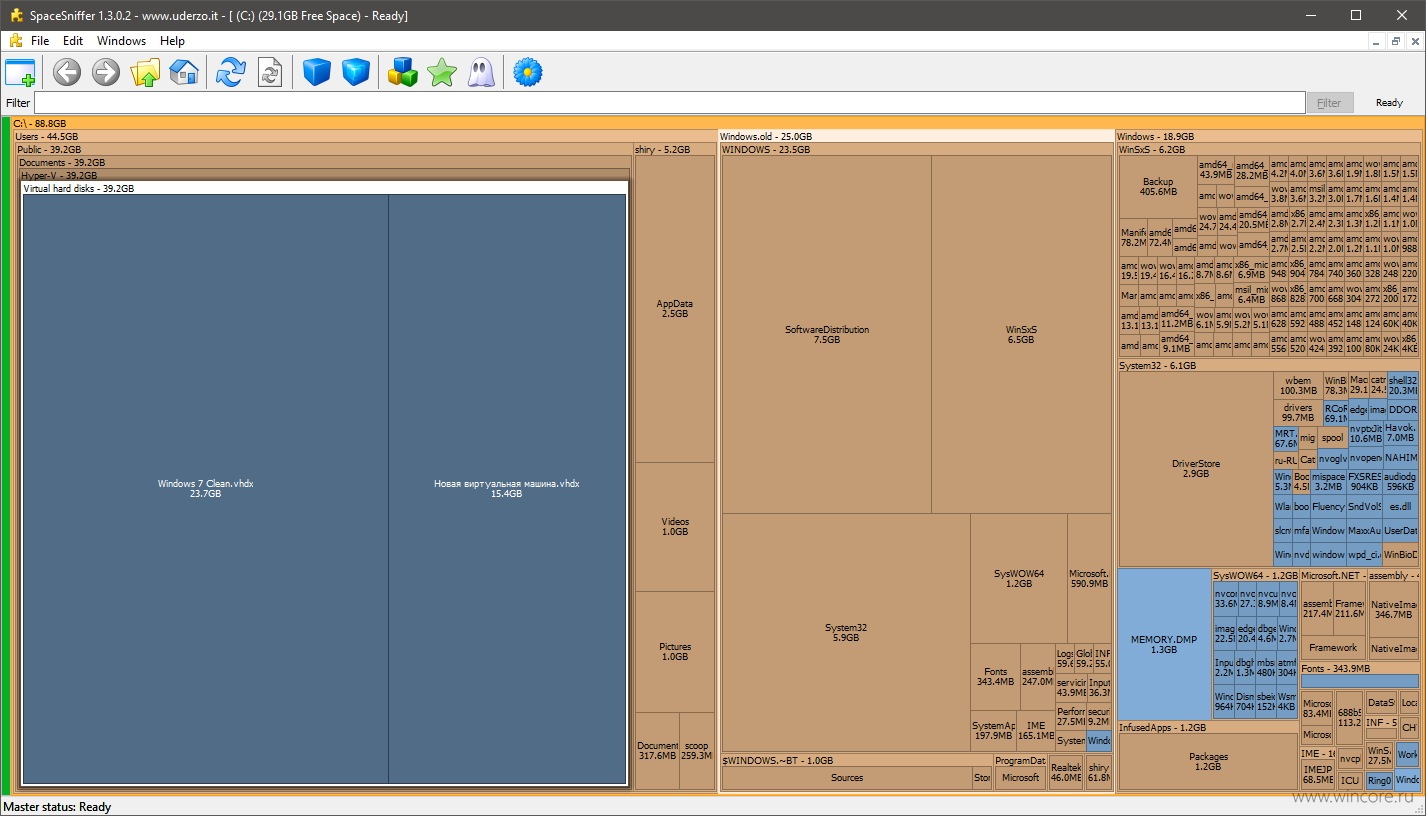
Task: Click the folder up-level icon
Action: pos(145,72)
